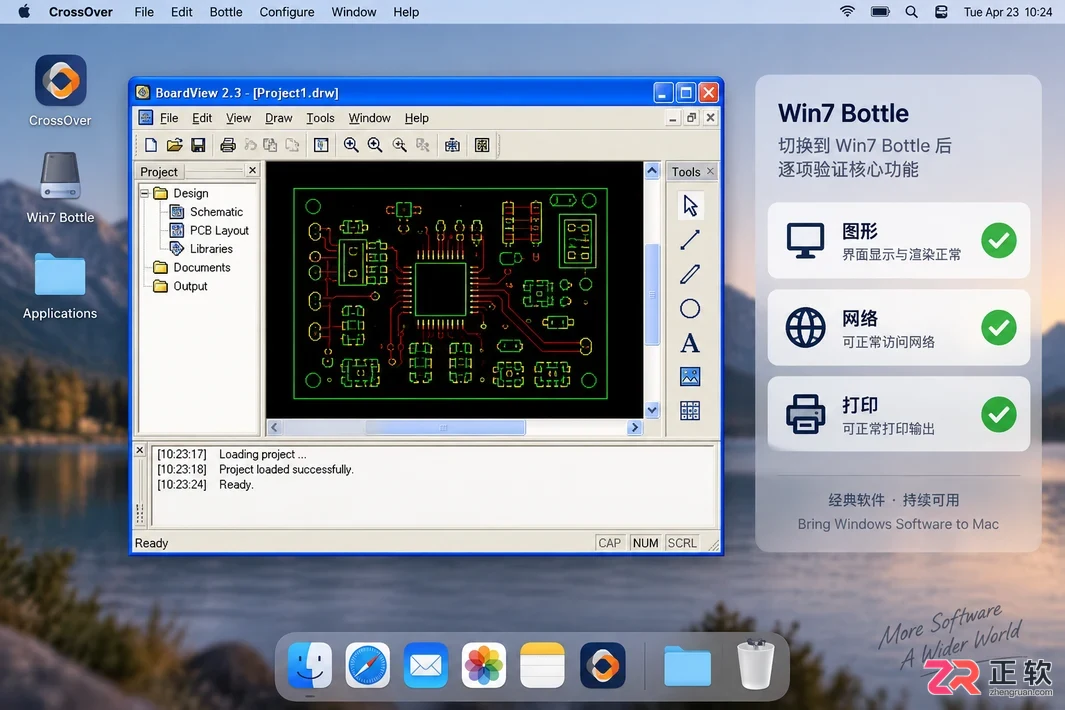Click the first Zoom In magnifier icon
Screen dimensions: 1065x710
350,145
